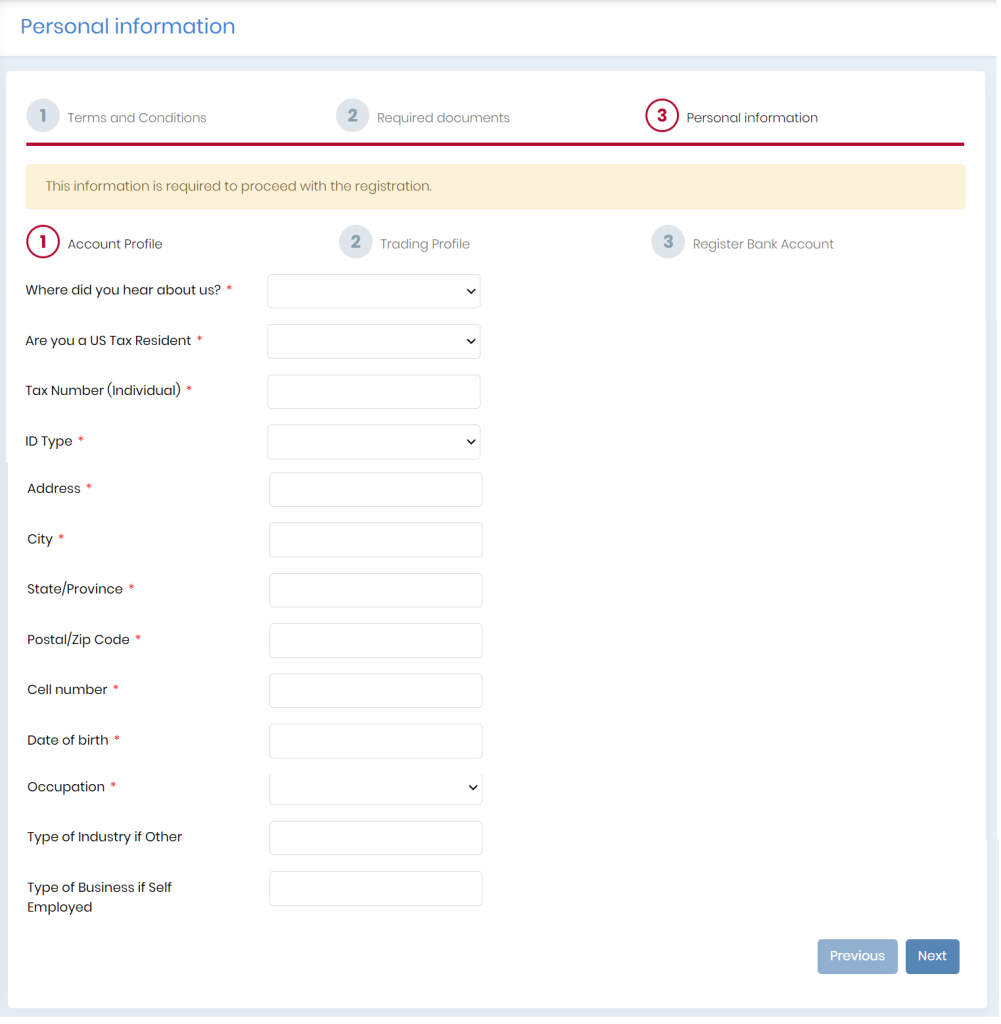Switch to Trading Profile tab label

pos(424,244)
